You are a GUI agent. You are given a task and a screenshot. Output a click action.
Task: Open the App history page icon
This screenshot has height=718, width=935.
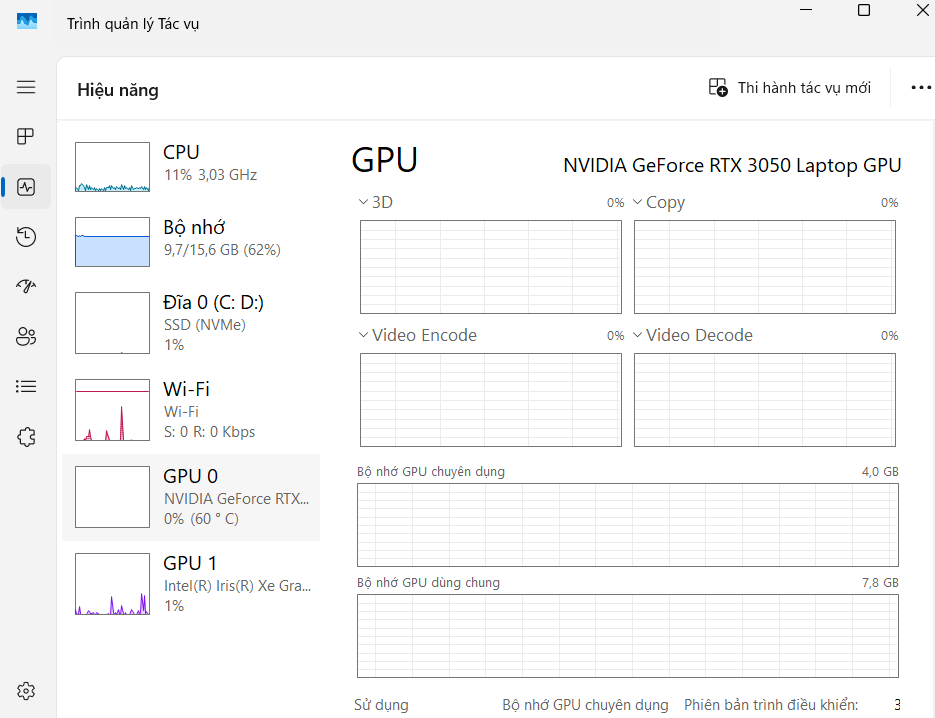point(26,237)
